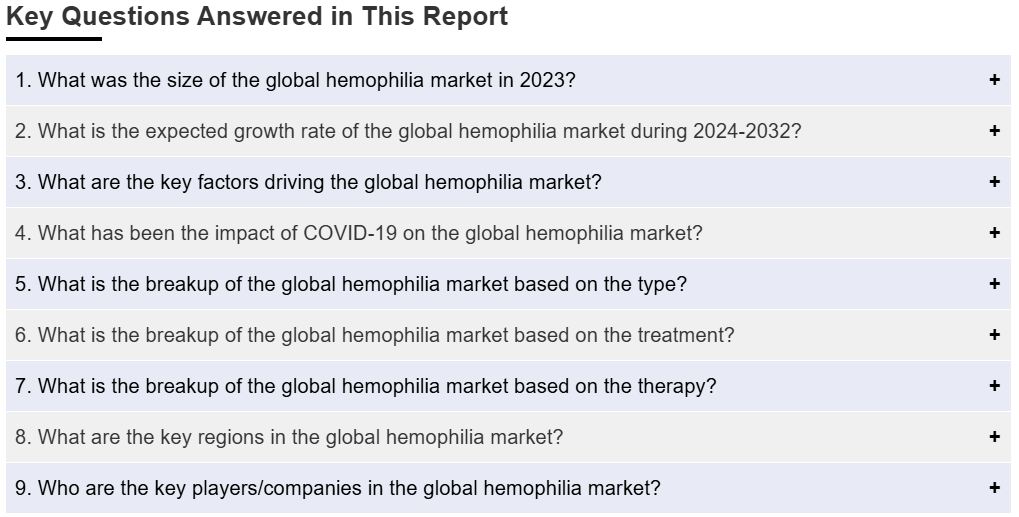
Task: Expand the 2024-2032 growth rate question
Action: [x=508, y=131]
